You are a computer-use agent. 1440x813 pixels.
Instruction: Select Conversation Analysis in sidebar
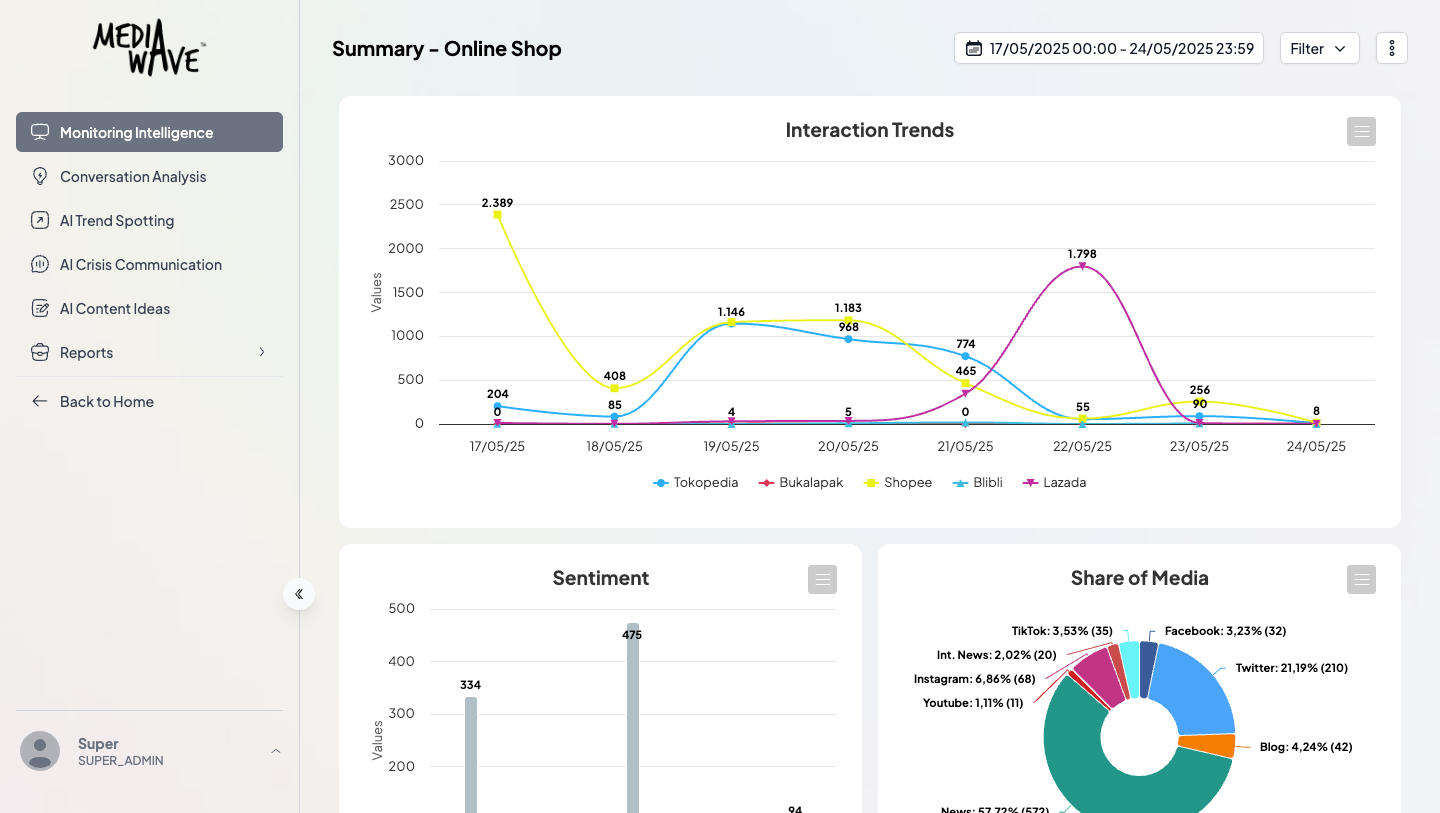[x=133, y=177]
